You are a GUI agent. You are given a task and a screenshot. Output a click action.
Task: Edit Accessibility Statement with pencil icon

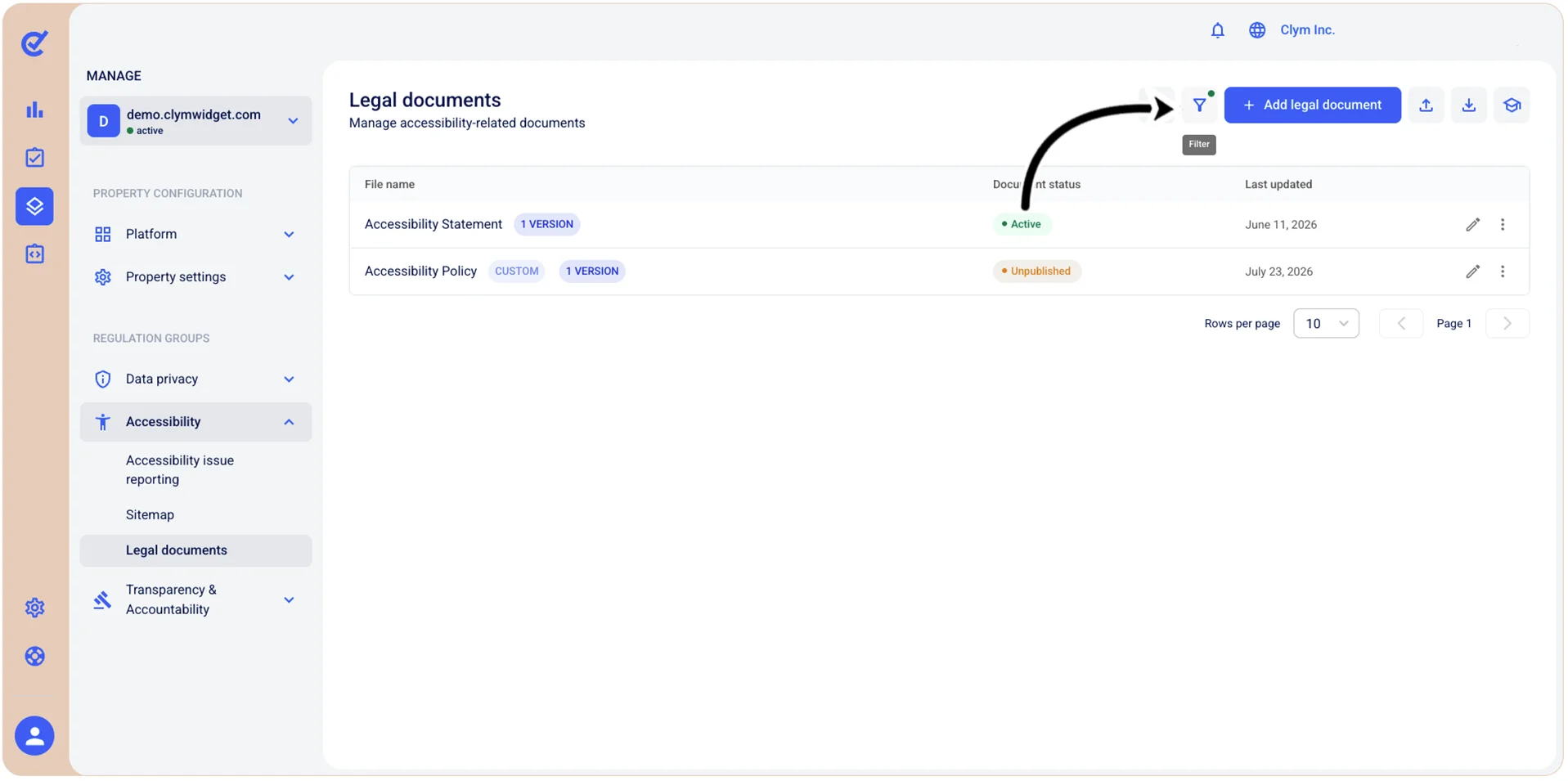pos(1472,224)
